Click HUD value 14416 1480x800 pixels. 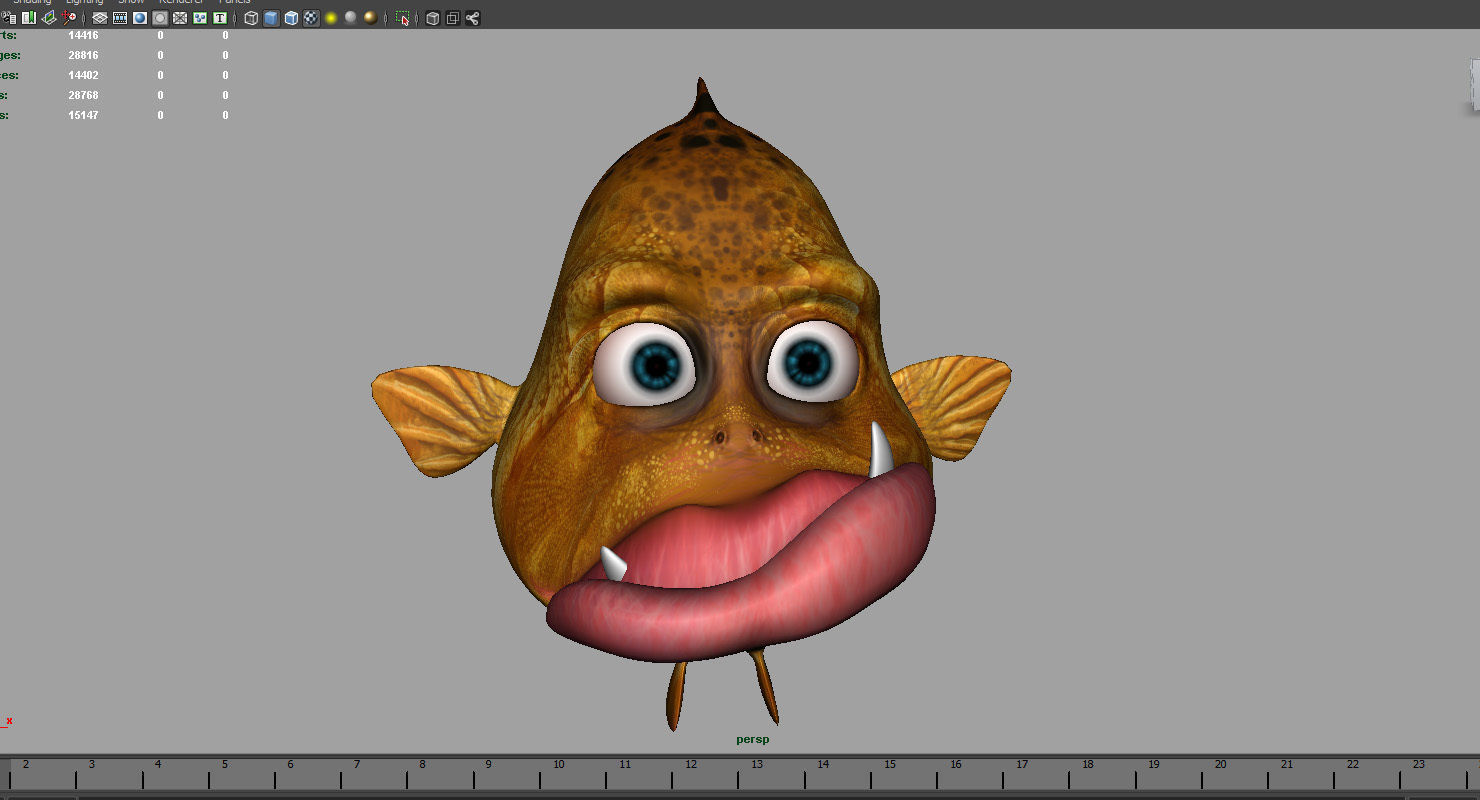83,35
